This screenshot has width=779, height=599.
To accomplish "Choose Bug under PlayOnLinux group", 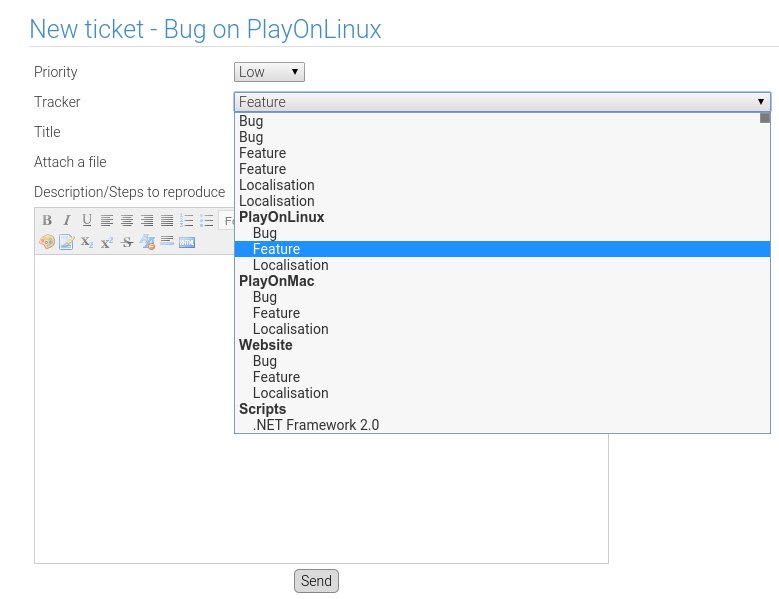I will (x=502, y=233).
